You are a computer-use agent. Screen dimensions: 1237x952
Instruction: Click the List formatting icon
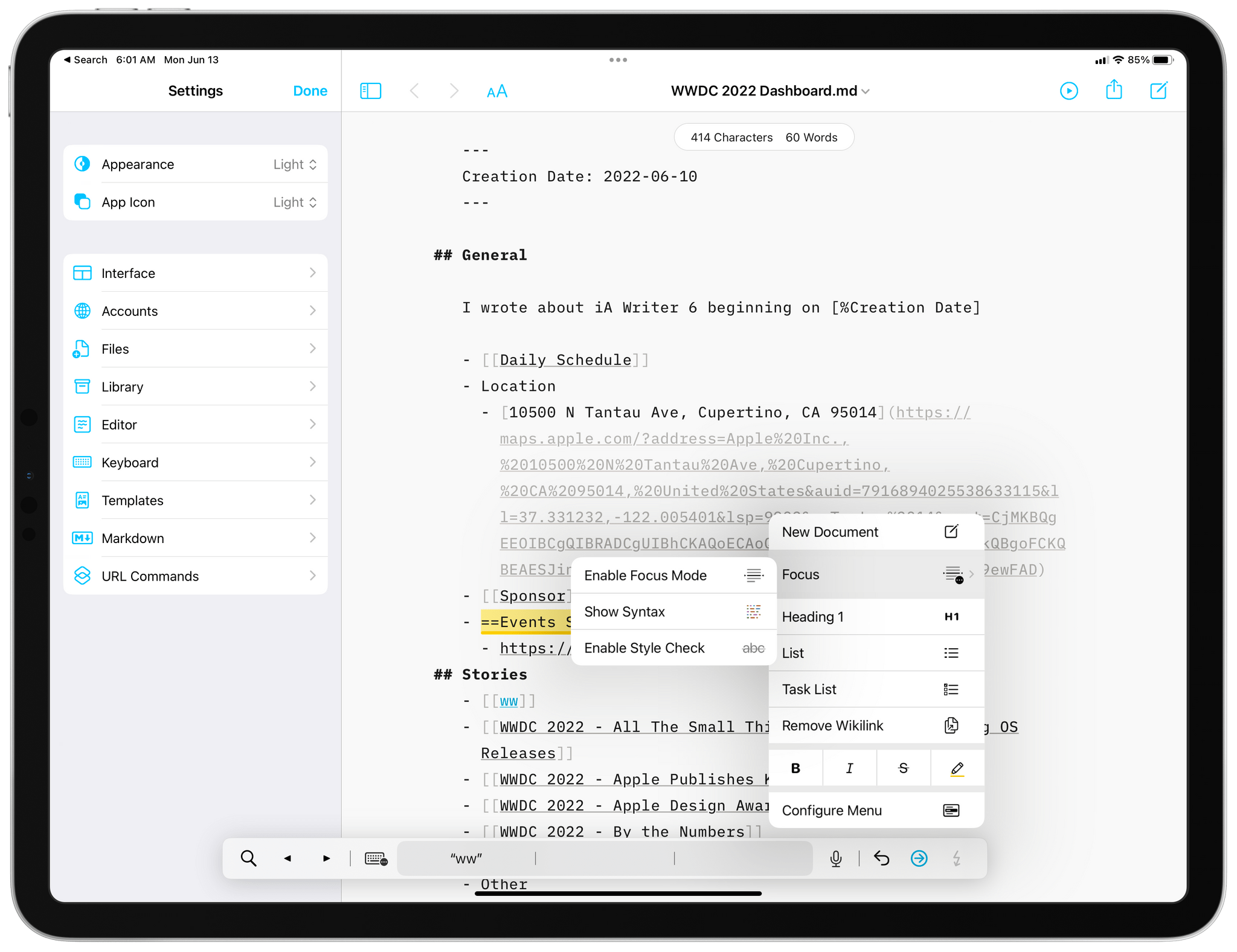tap(951, 653)
